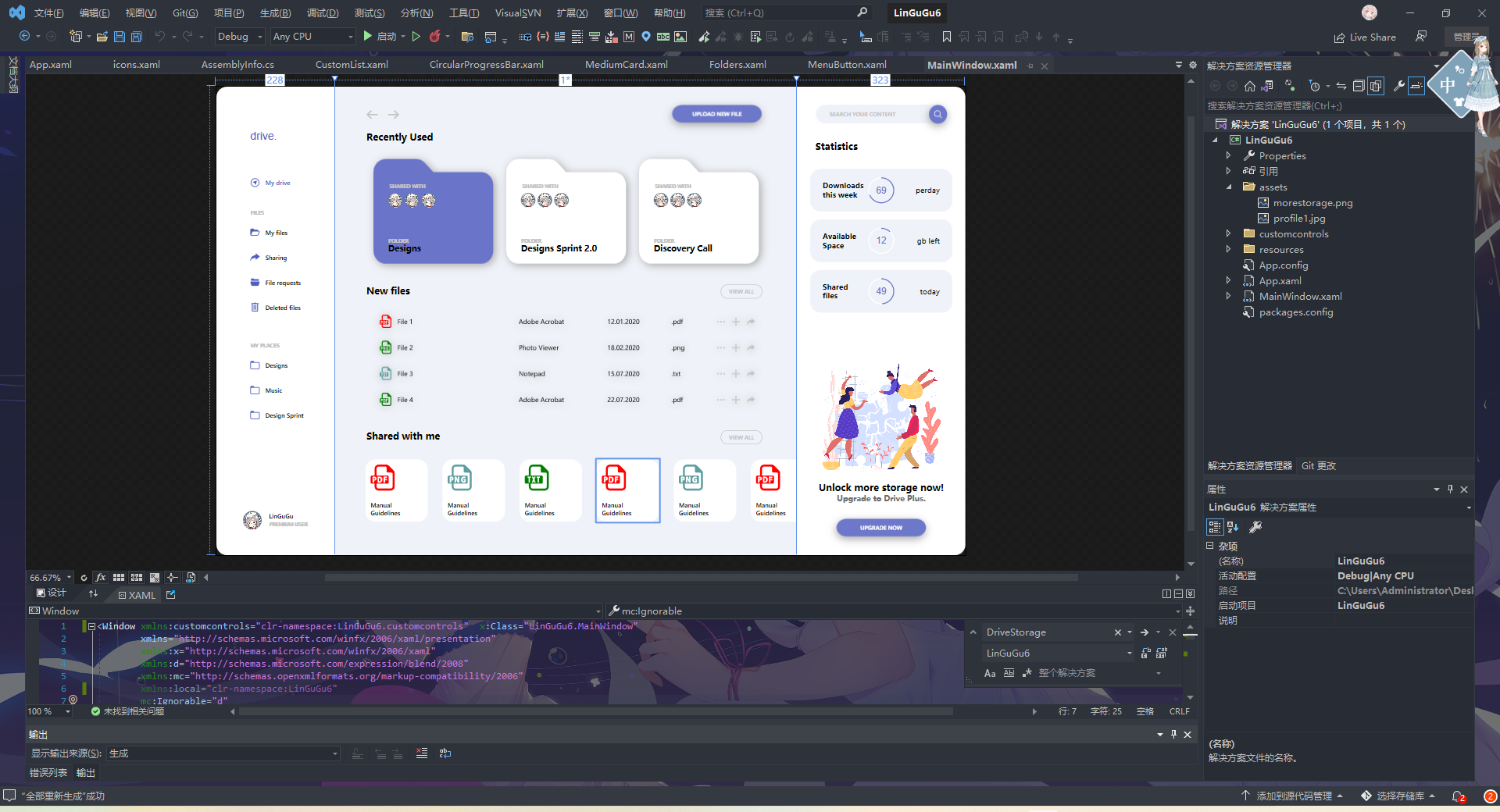The image size is (1500, 812).
Task: Click the Home icon in Solution Explorer
Action: click(1249, 86)
